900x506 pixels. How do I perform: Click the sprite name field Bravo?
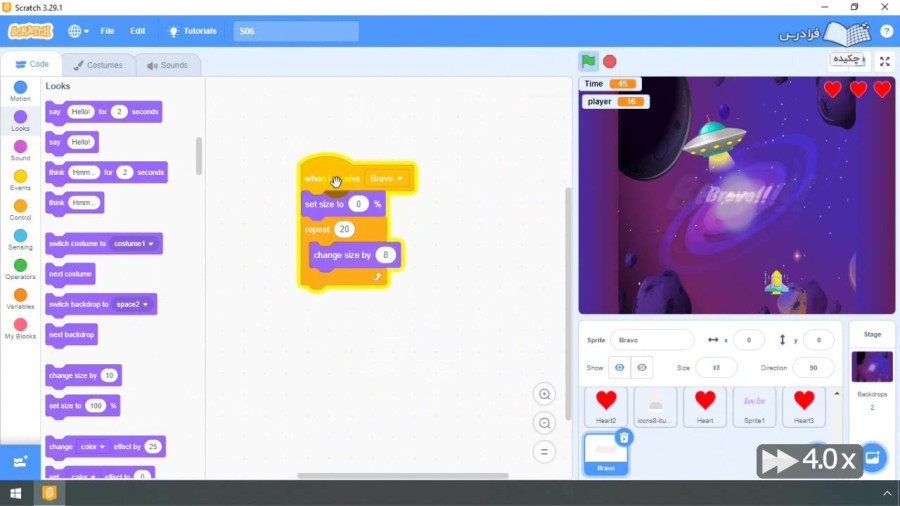[x=652, y=340]
